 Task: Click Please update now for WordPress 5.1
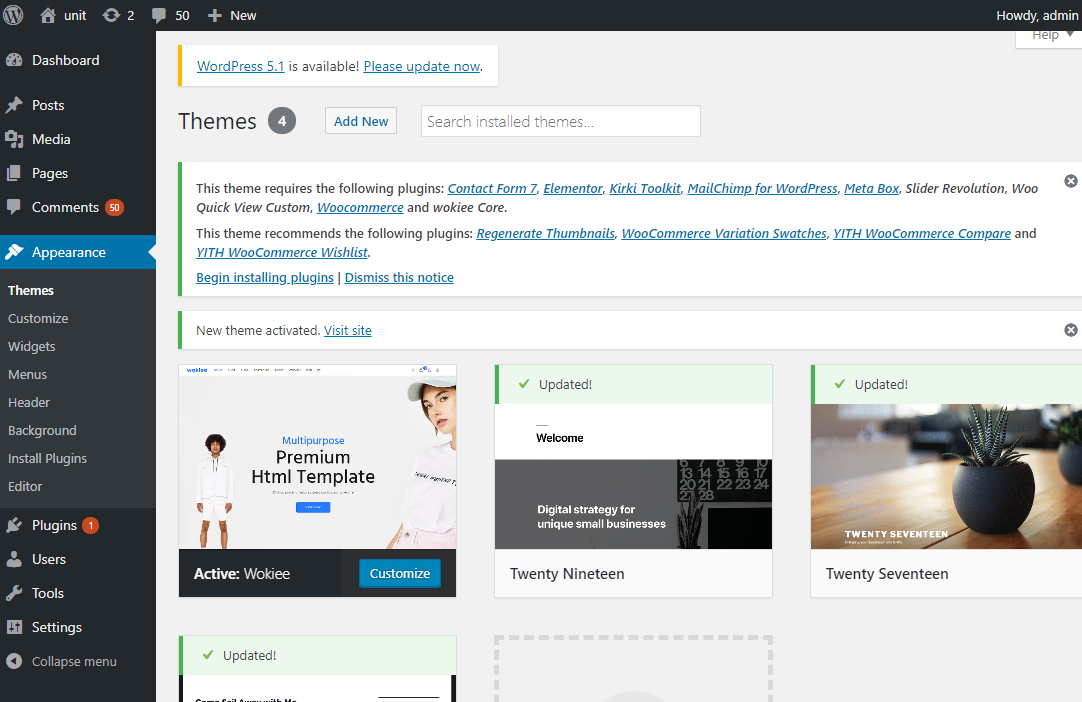421,65
